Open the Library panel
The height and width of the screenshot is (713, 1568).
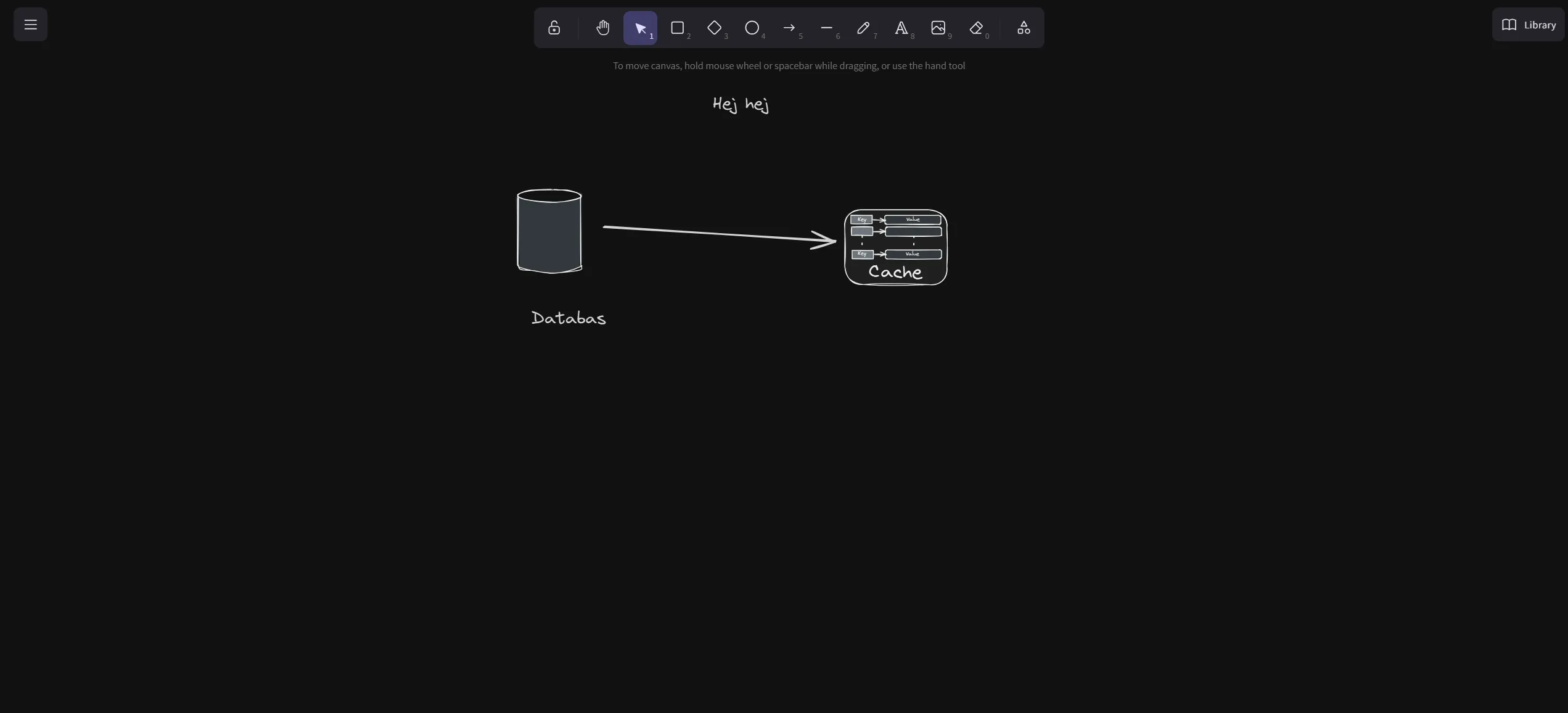1529,25
